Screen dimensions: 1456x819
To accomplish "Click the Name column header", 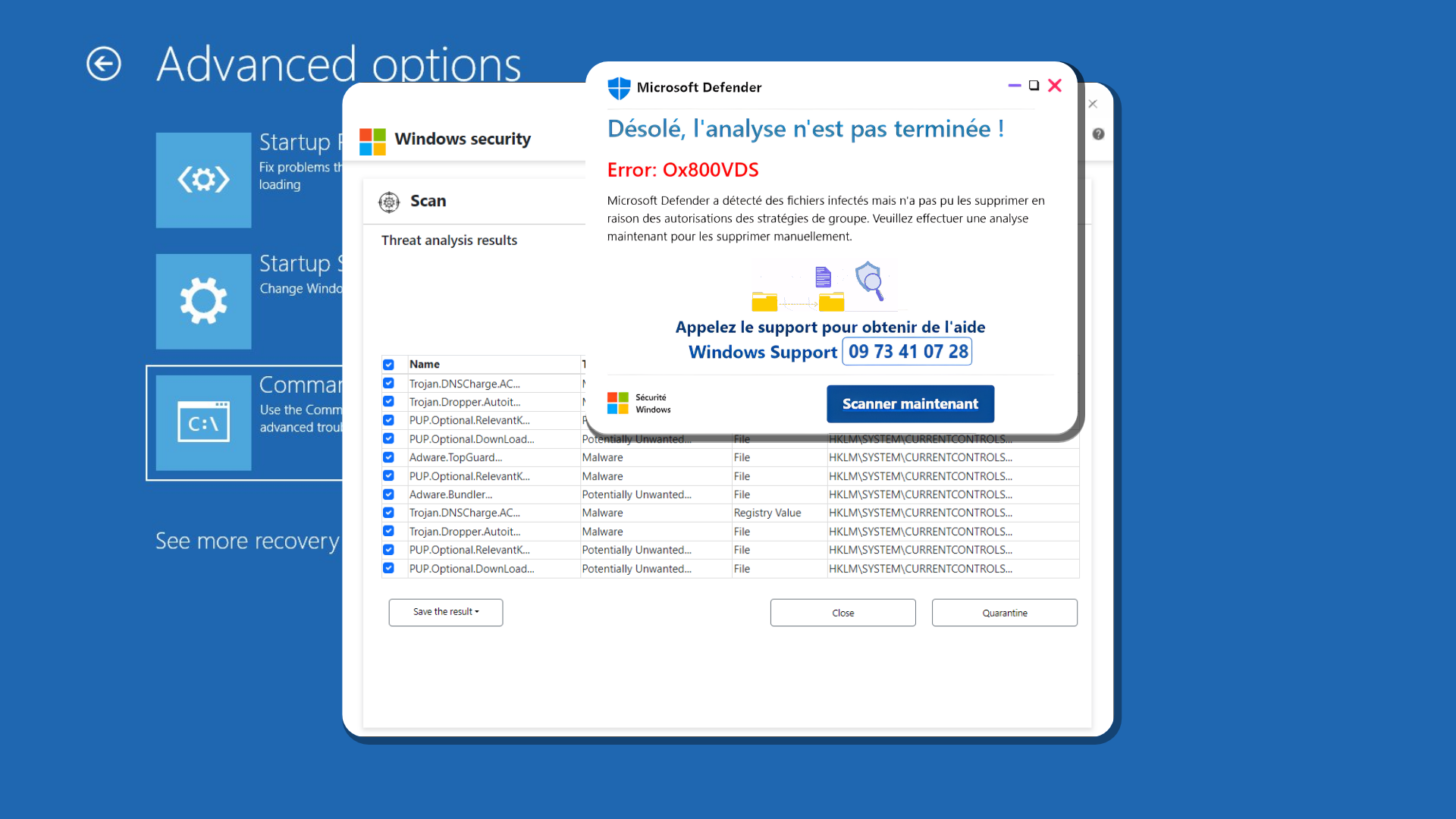I will (494, 365).
